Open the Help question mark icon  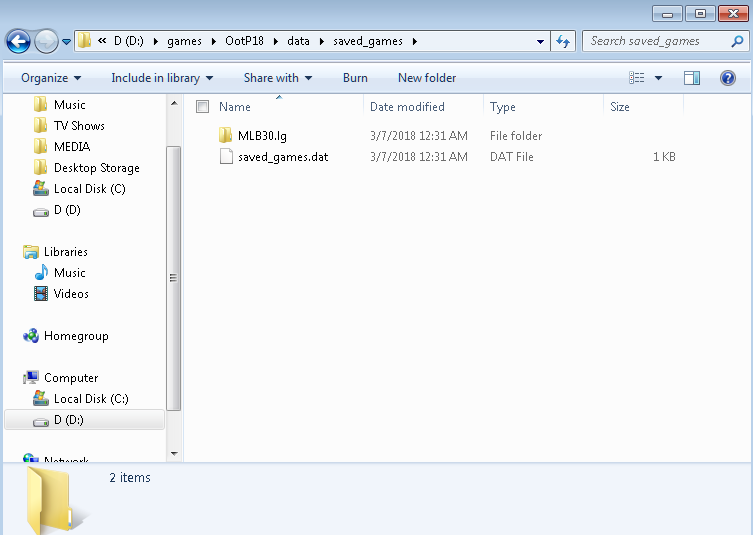click(727, 78)
